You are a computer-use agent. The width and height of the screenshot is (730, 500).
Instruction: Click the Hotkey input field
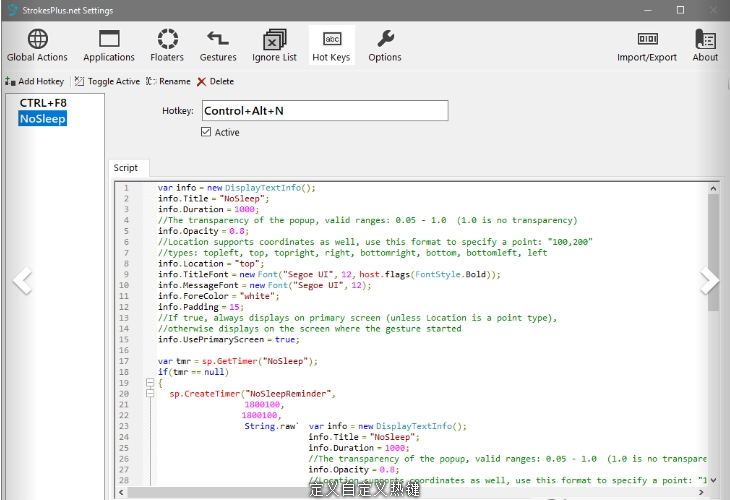[325, 111]
